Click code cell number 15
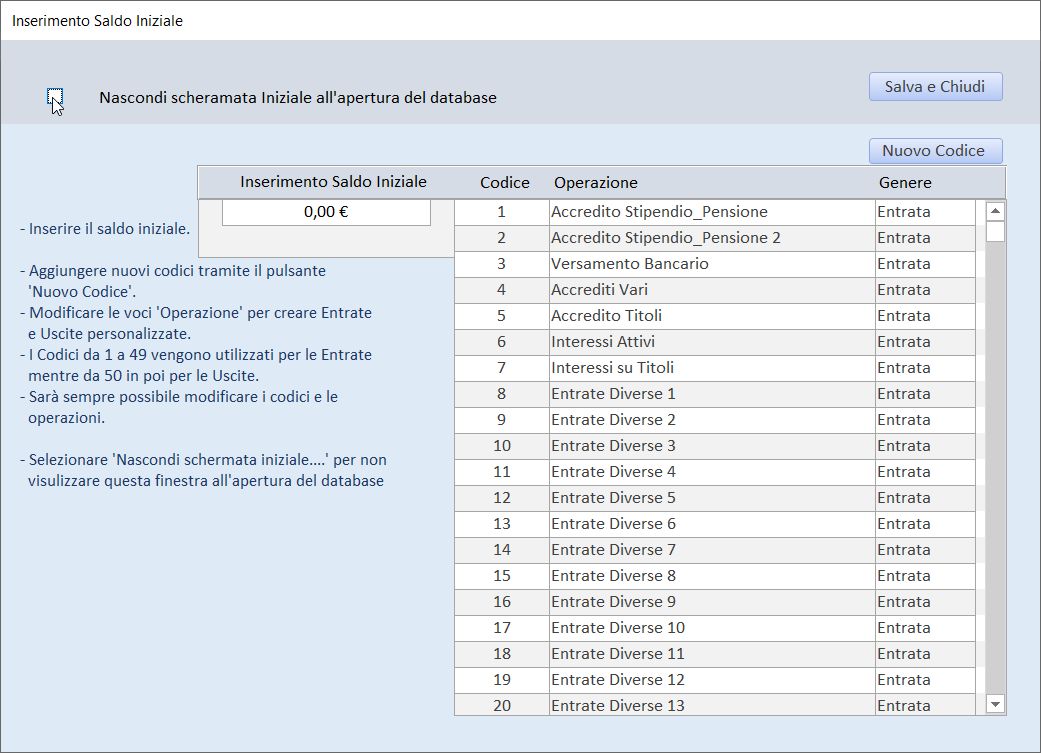The image size is (1041, 753). click(x=502, y=576)
